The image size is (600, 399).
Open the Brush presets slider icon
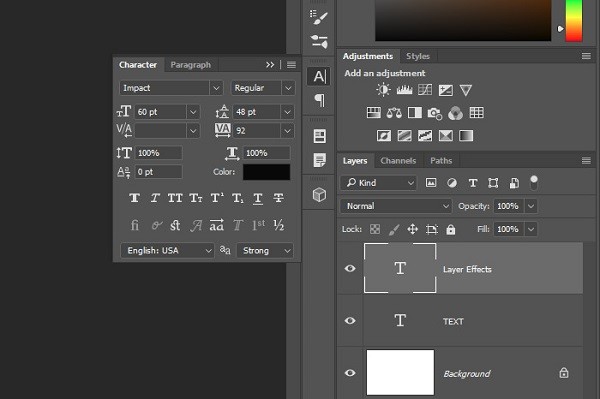pos(319,41)
